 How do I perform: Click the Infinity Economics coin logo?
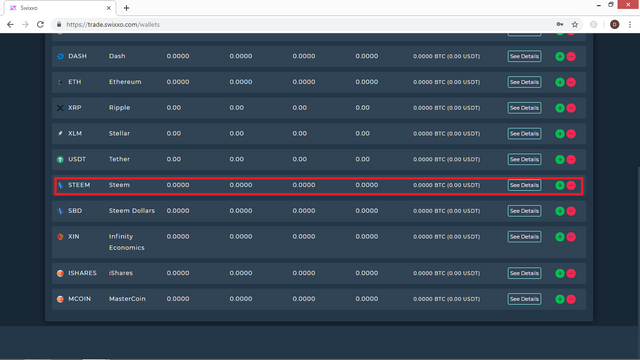[60, 237]
